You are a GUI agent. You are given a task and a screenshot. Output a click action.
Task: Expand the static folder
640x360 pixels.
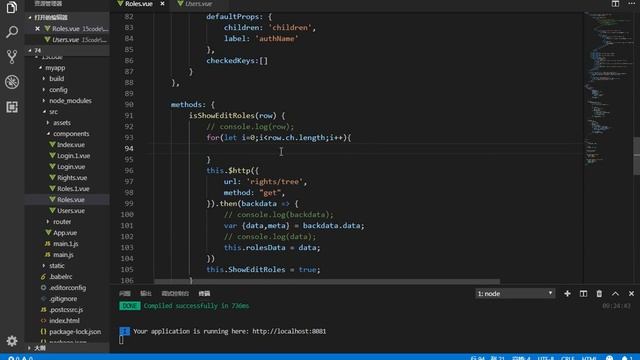click(x=44, y=266)
